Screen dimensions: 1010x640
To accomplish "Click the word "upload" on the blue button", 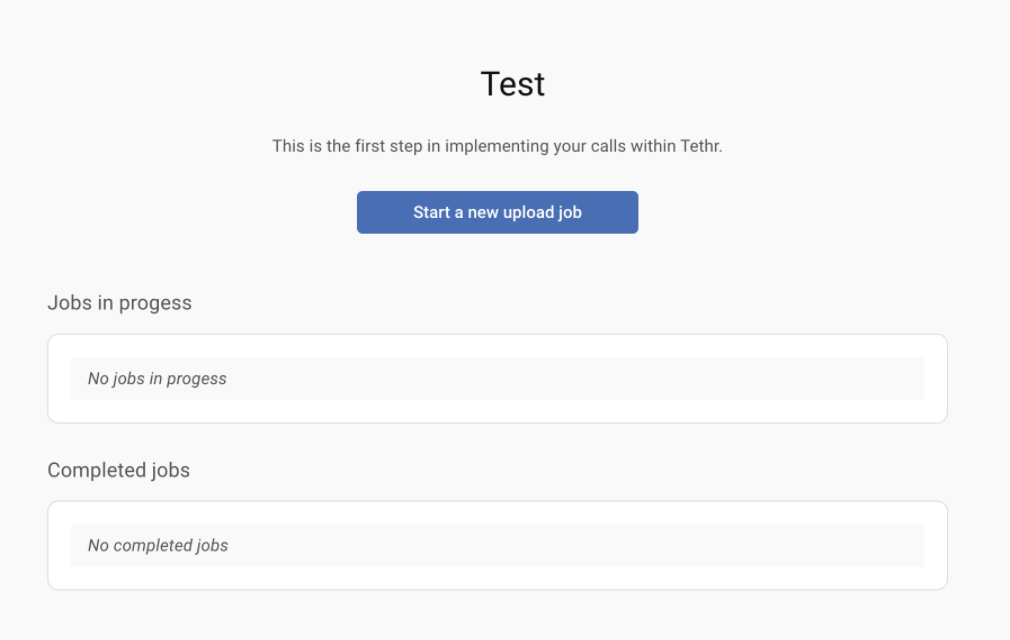I will (526, 212).
